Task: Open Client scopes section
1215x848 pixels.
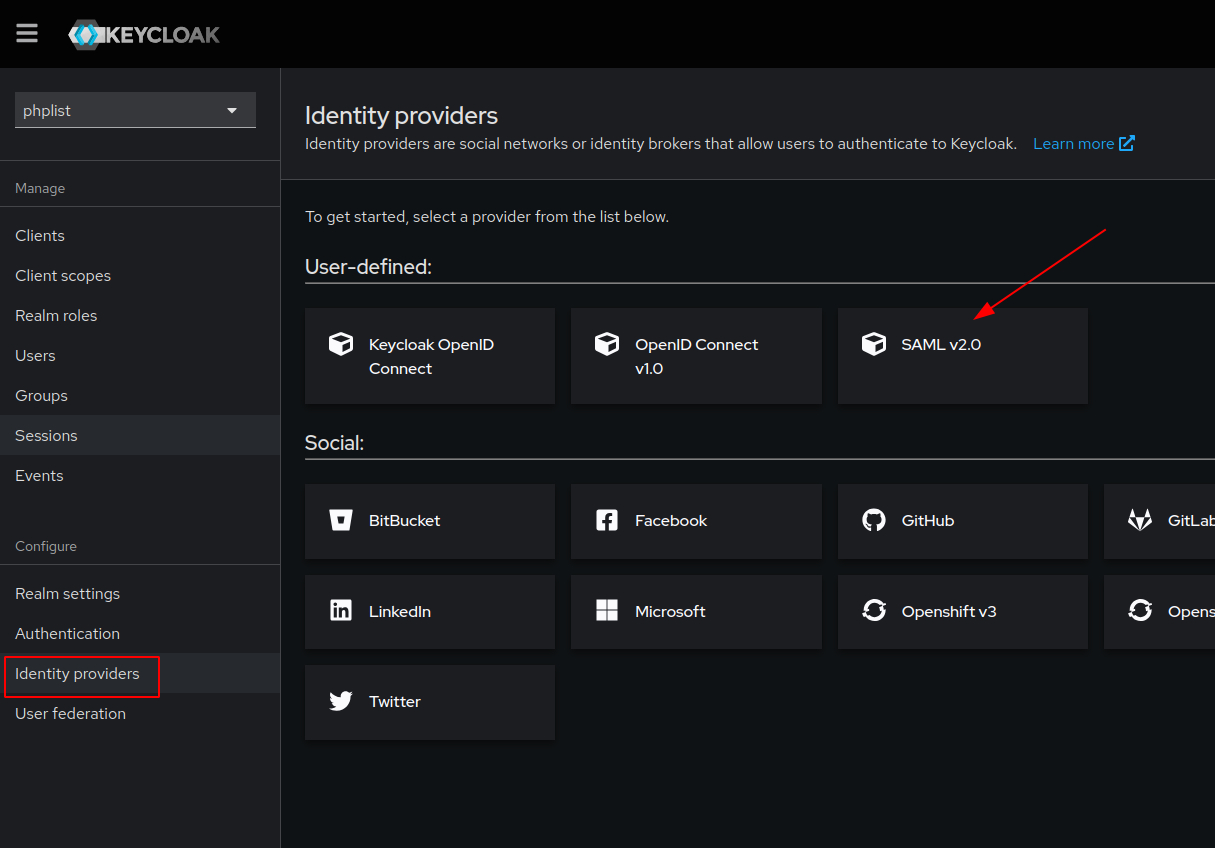Action: click(140, 275)
